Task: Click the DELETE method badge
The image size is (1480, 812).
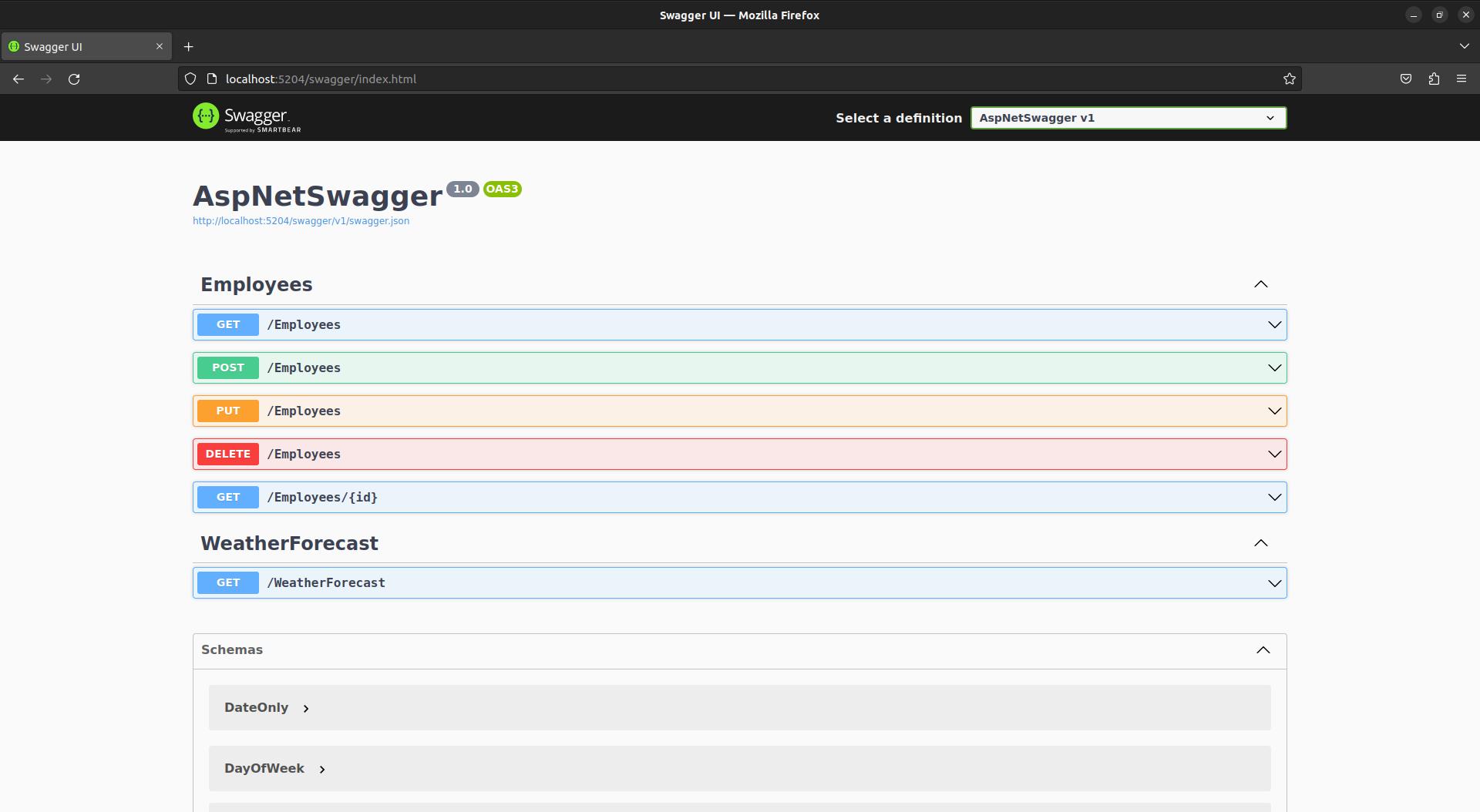Action: click(x=228, y=454)
